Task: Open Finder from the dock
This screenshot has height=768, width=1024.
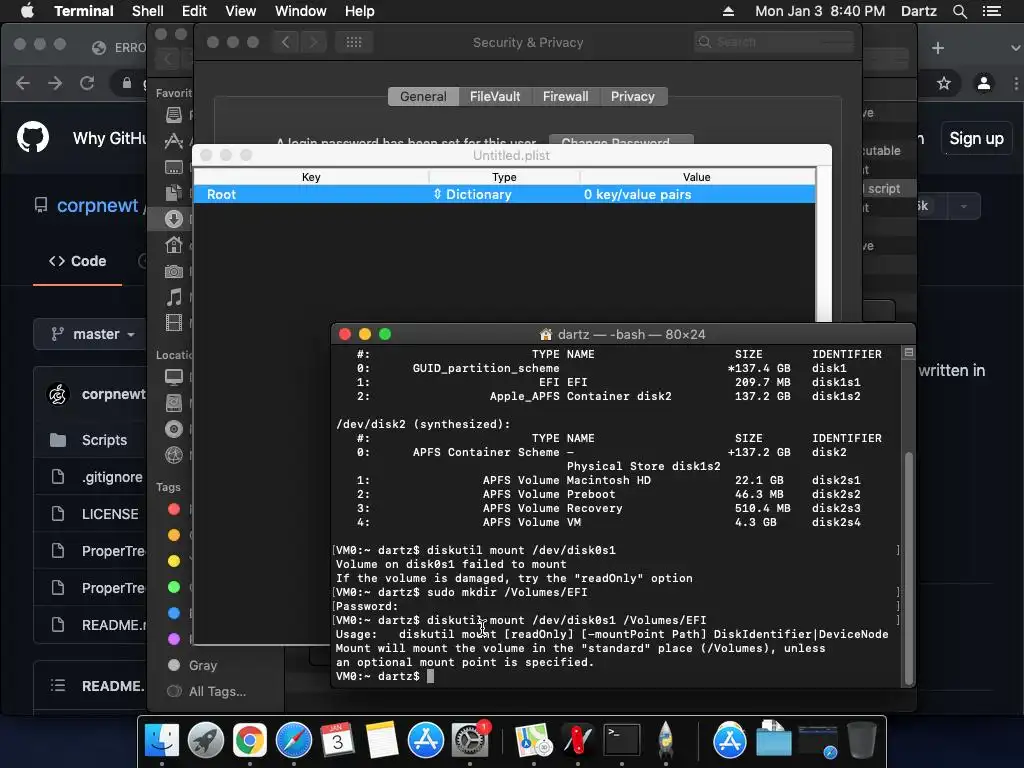Action: coord(161,740)
